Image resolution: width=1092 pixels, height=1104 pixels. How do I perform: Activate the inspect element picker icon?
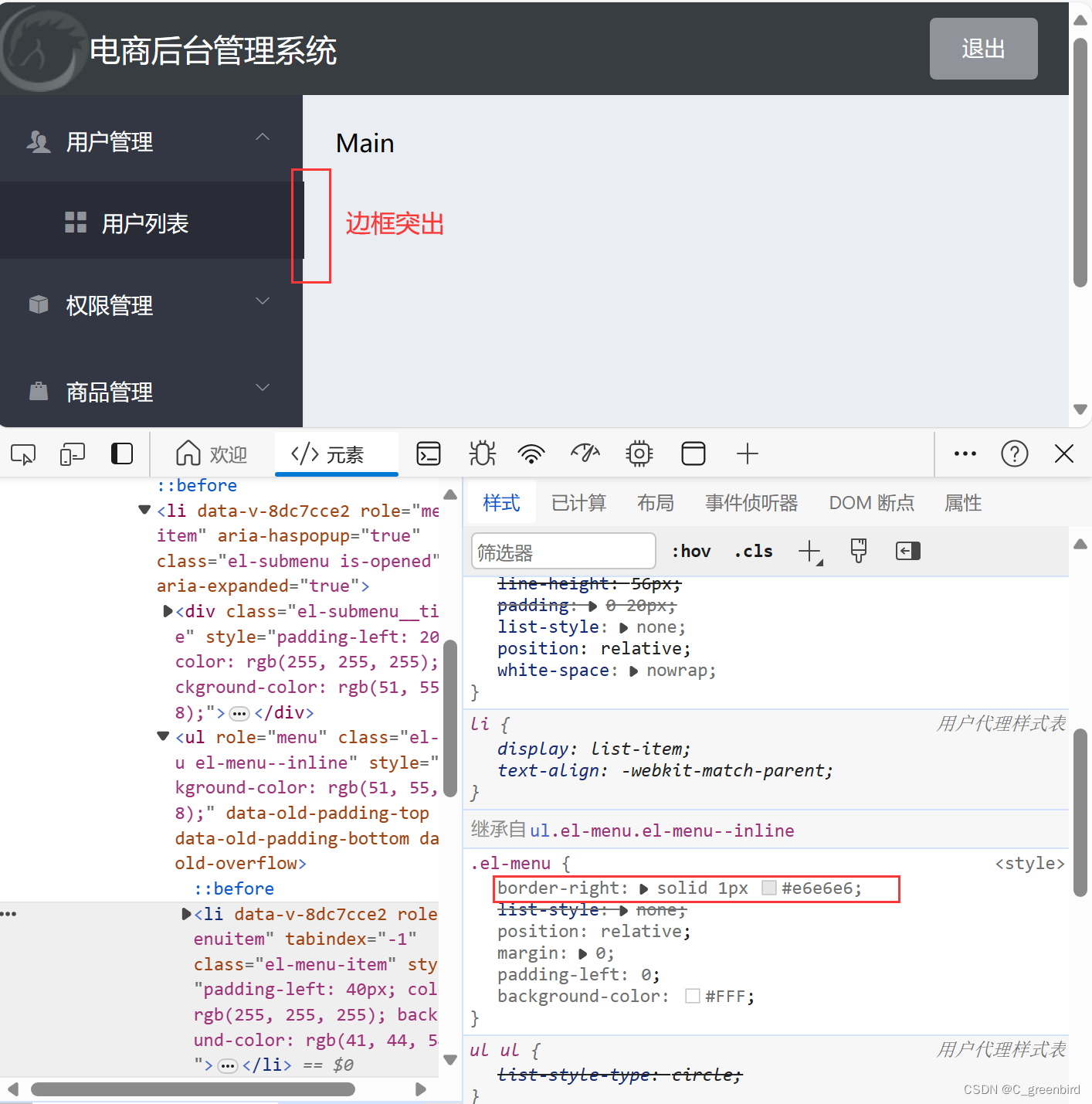[23, 454]
